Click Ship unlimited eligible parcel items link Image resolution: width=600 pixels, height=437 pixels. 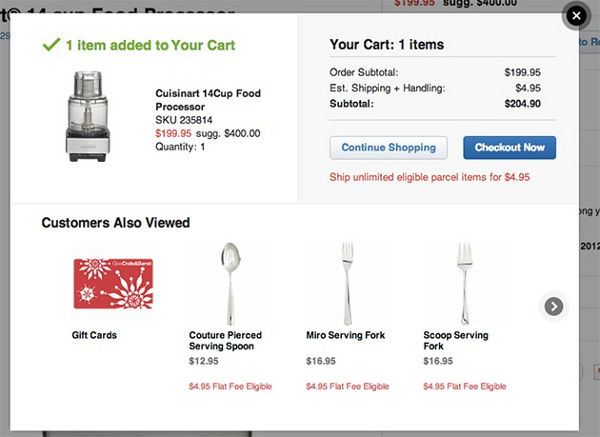[x=429, y=177]
